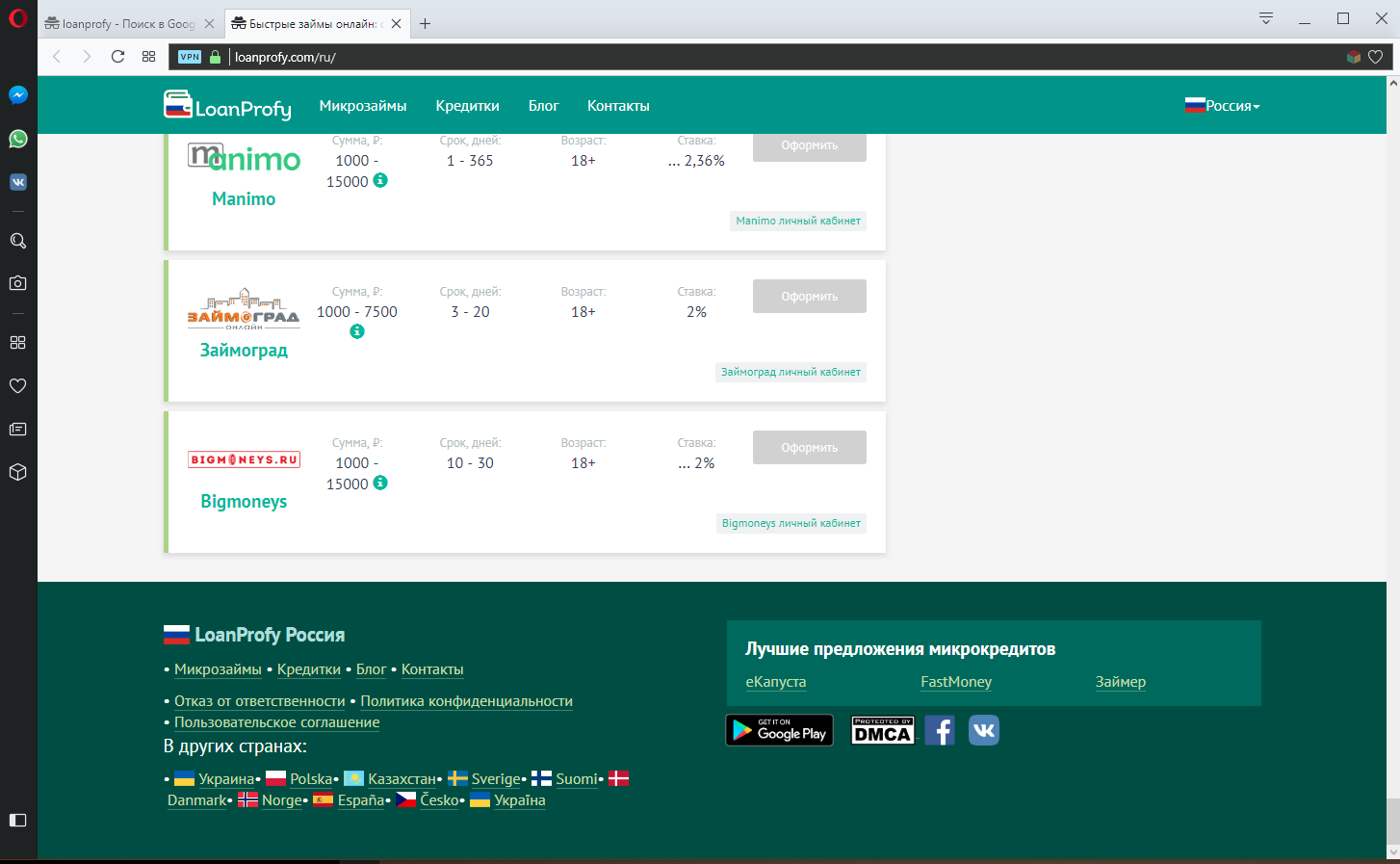Viewport: 1400px width, 864px height.
Task: Open footer Кредитки link
Action: click(309, 669)
